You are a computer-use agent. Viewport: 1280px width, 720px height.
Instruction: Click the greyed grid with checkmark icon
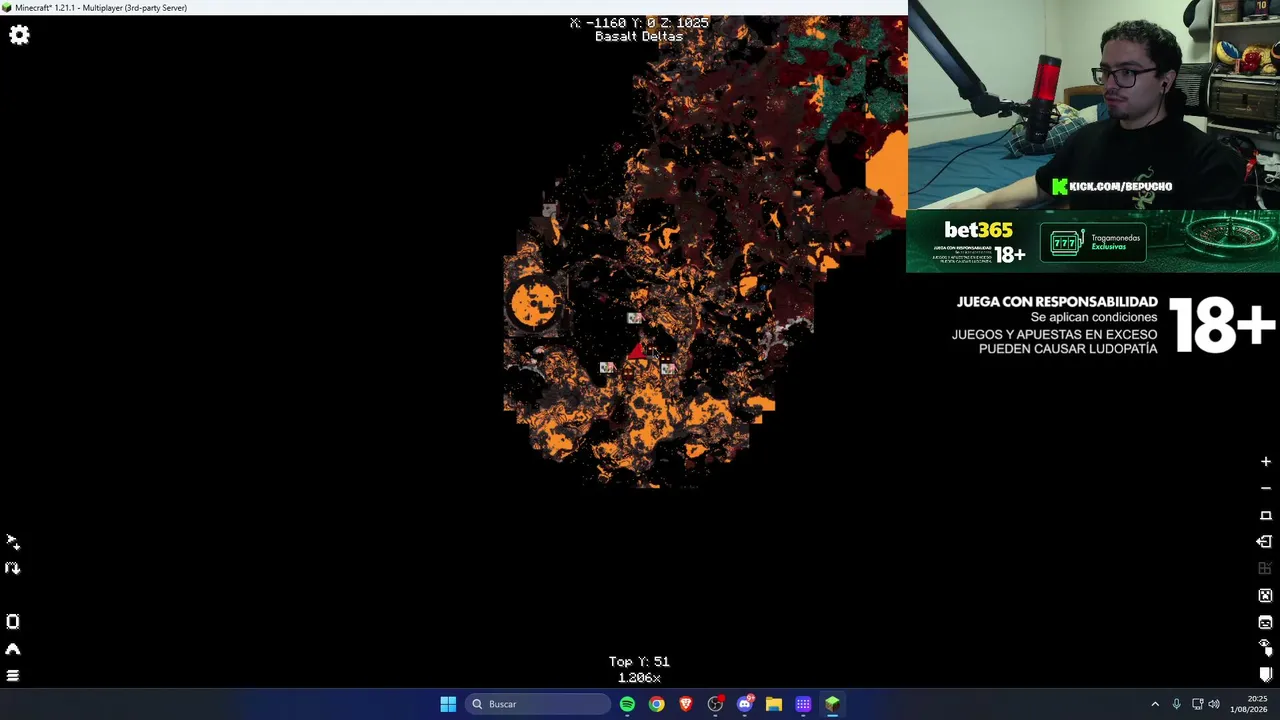pyautogui.click(x=1265, y=569)
